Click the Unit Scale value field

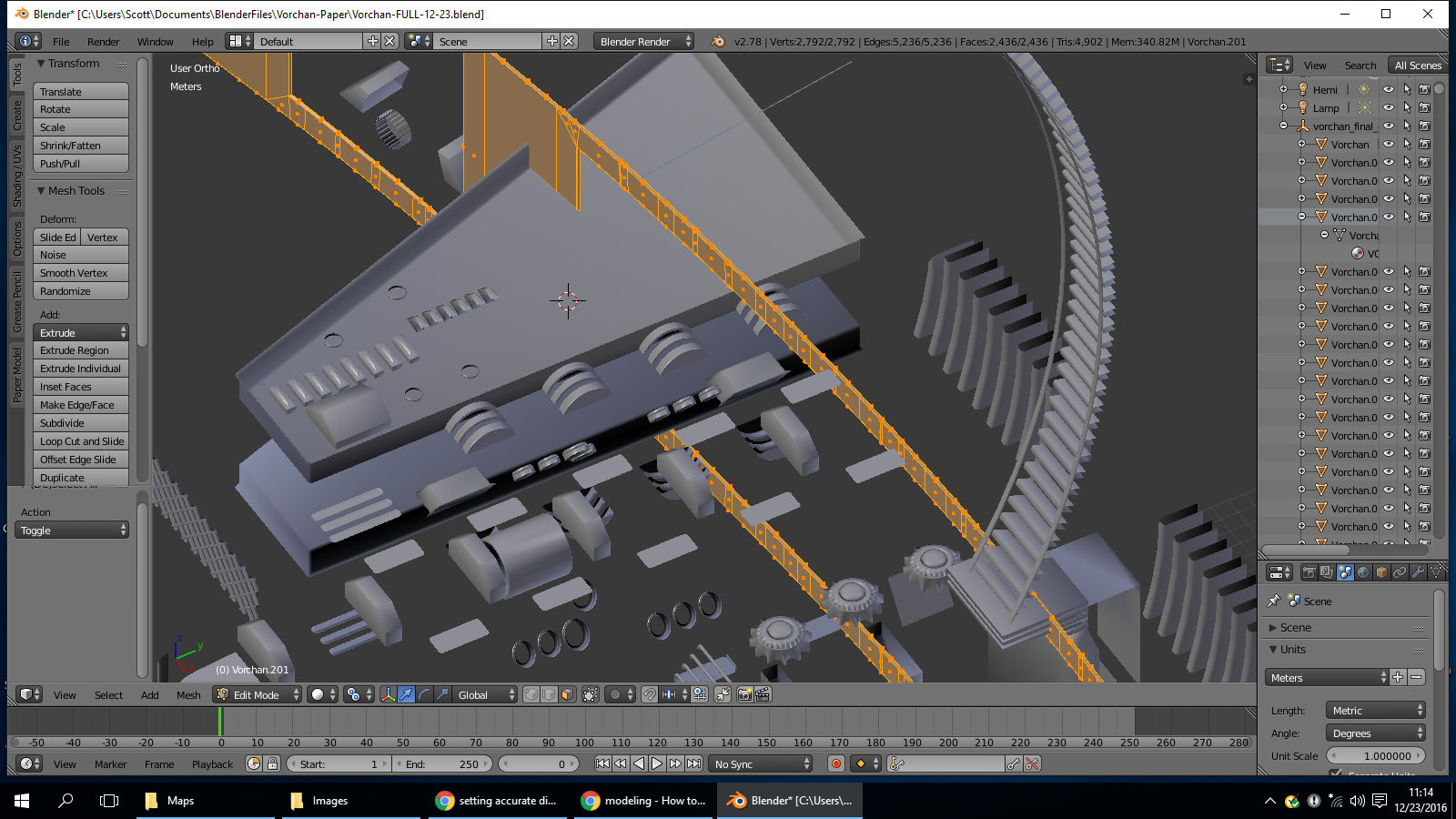point(1376,755)
